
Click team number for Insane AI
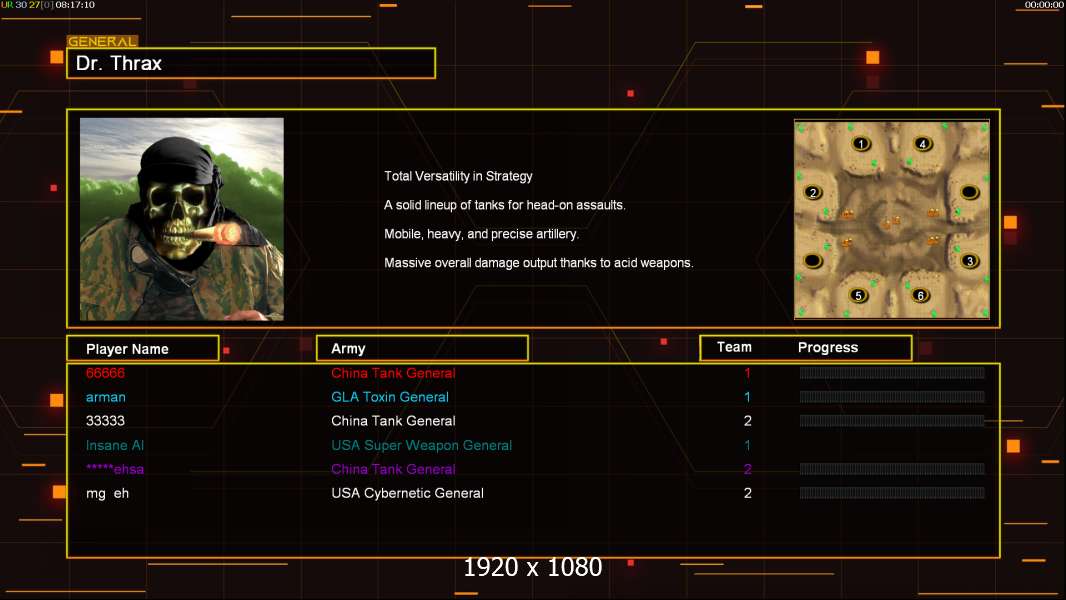747,445
